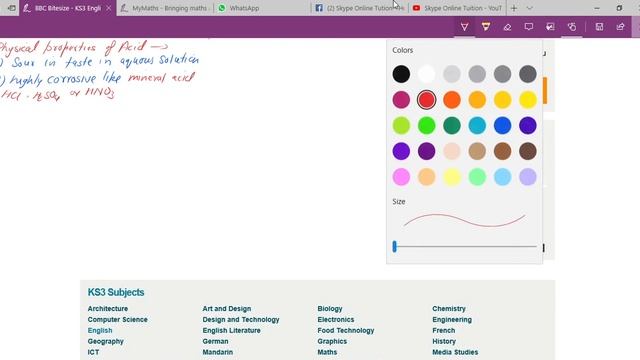
Task: Share the web note
Action: 620,27
